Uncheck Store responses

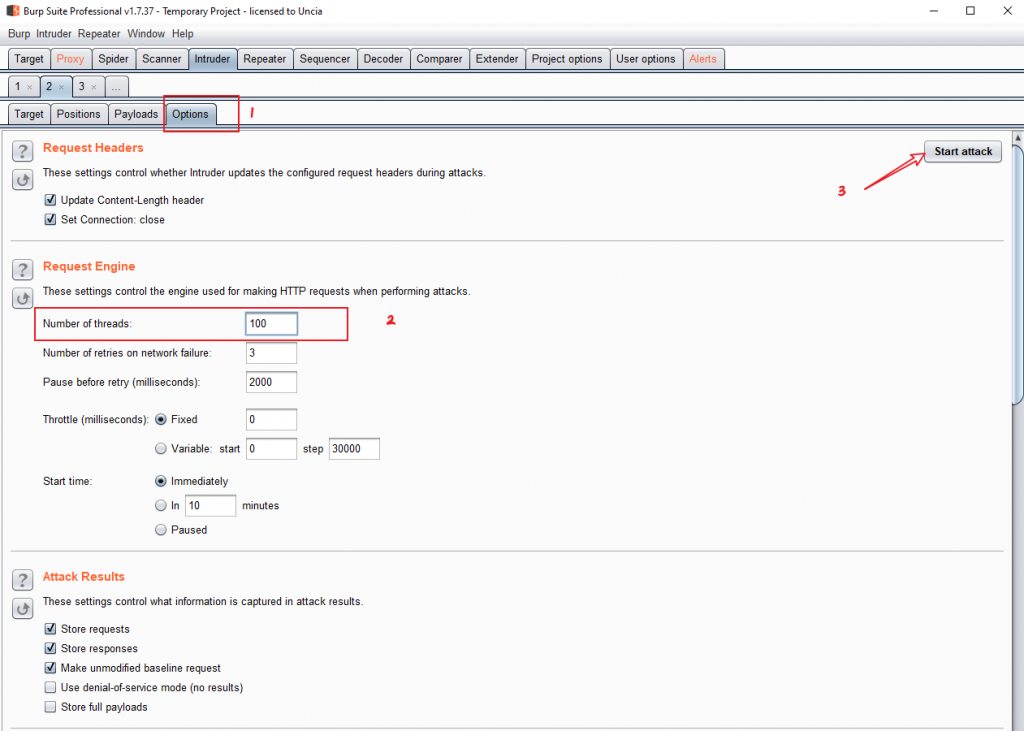coord(50,649)
